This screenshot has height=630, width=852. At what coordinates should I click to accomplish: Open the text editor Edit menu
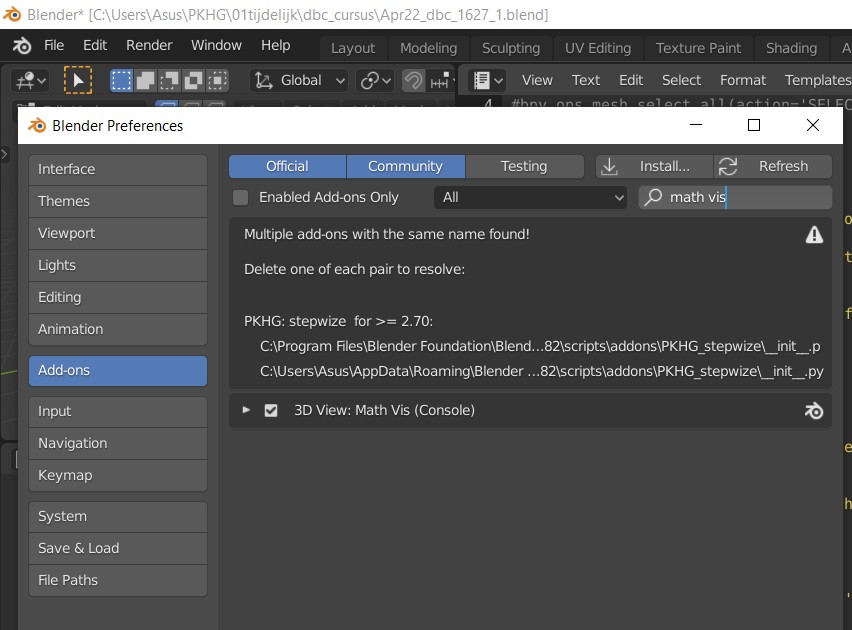(631, 80)
